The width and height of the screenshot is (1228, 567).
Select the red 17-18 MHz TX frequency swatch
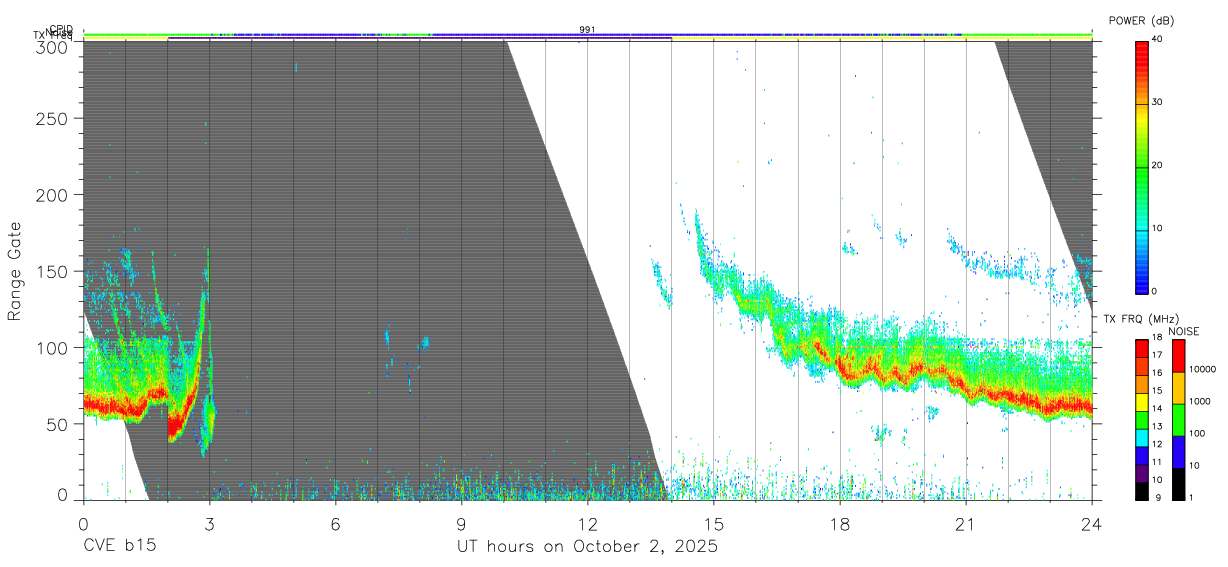1141,348
